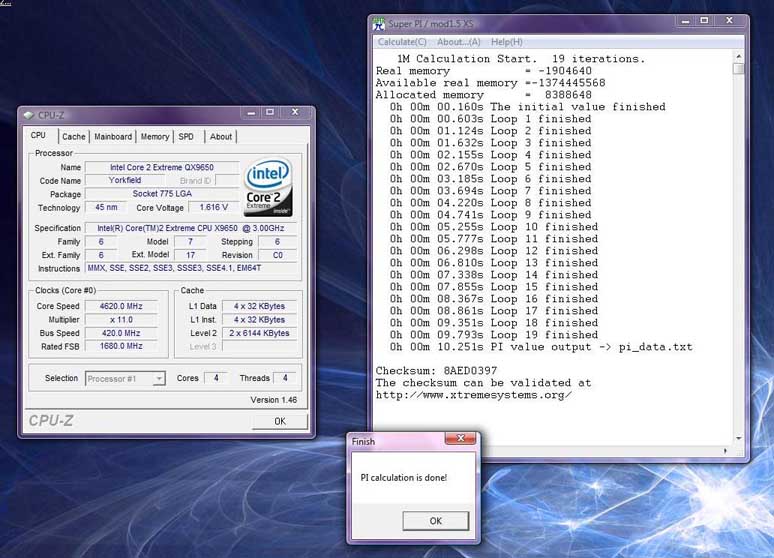This screenshot has width=774, height=558.
Task: Click the Package value Socket 775 LGA
Action: click(162, 194)
